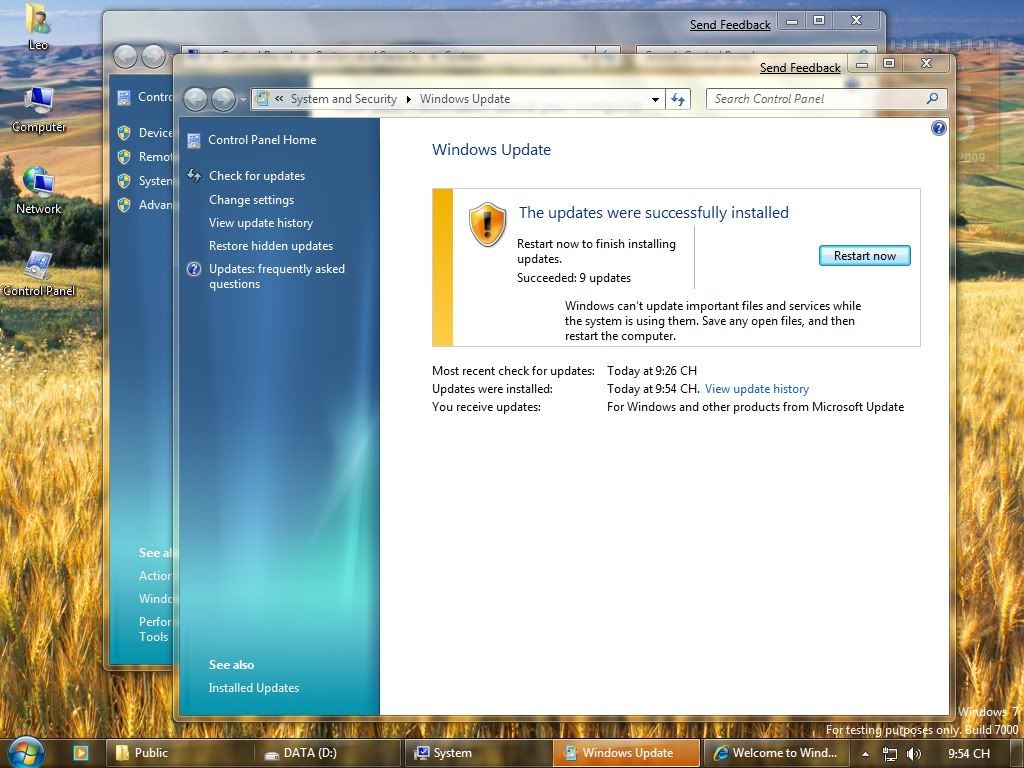Switch to the DATA (D:) taskbar button
The height and width of the screenshot is (768, 1024).
[327, 753]
